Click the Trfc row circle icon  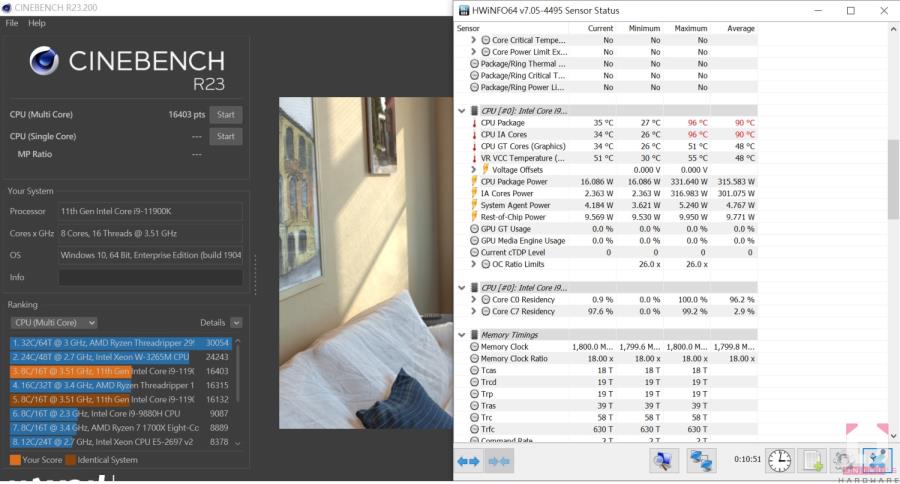(474, 429)
